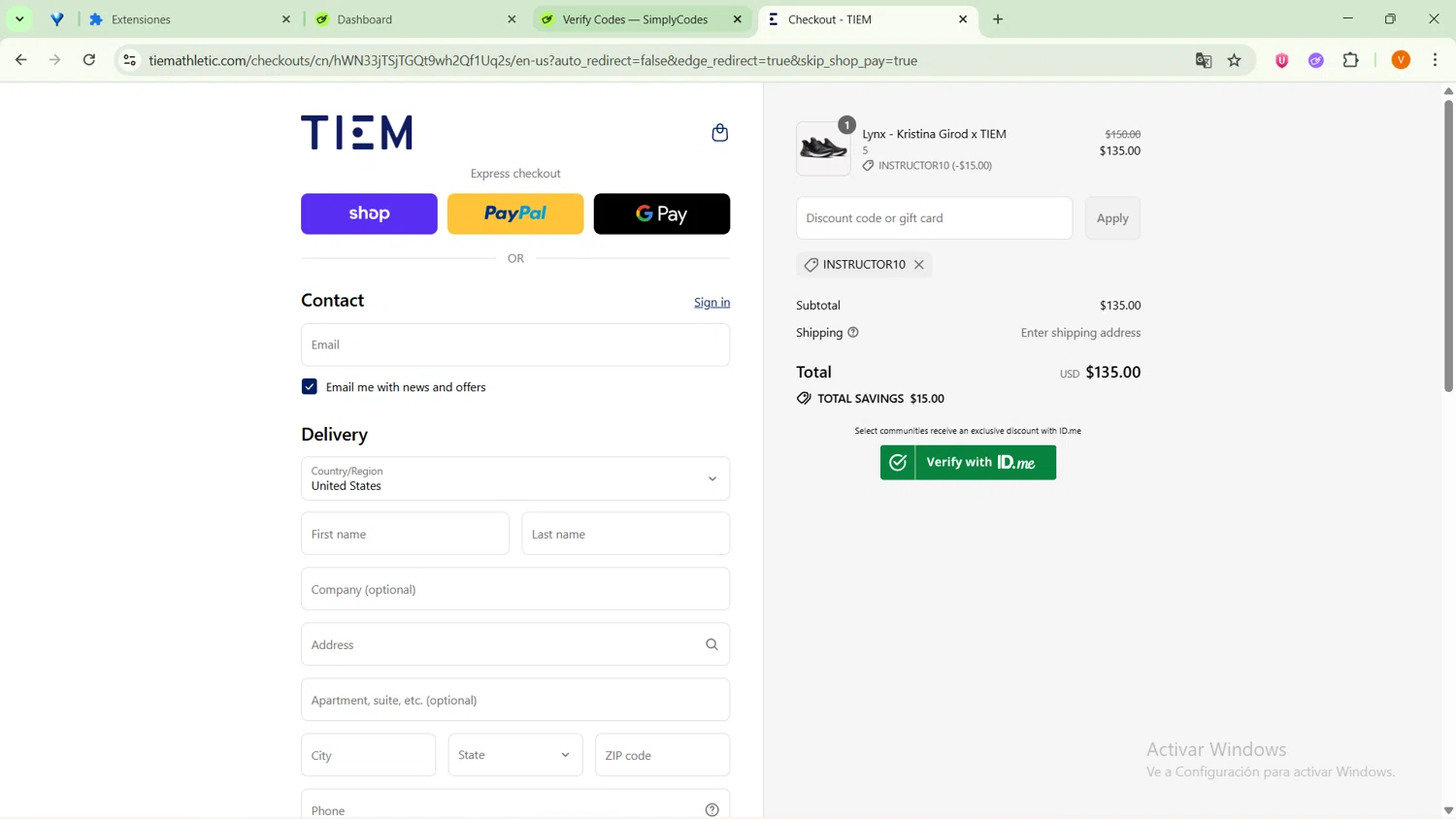This screenshot has height=819, width=1456.
Task: Focus the Company (optional) field
Action: click(x=515, y=589)
